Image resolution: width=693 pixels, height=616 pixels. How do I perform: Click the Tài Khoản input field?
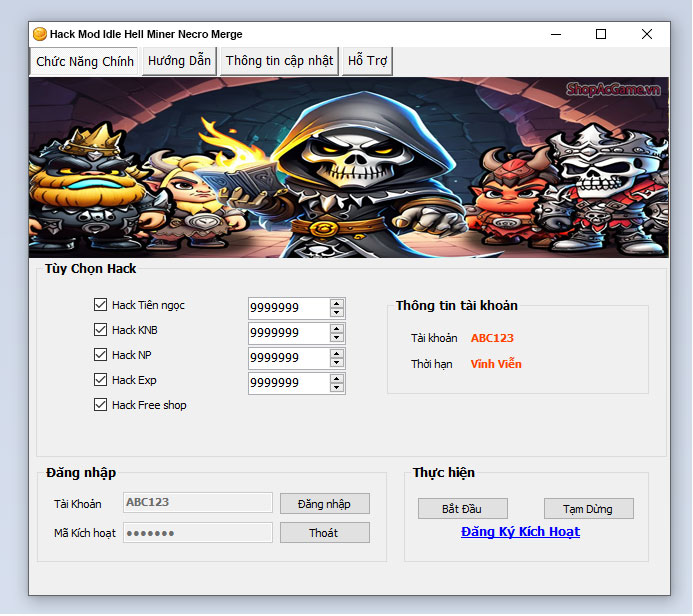tap(198, 503)
